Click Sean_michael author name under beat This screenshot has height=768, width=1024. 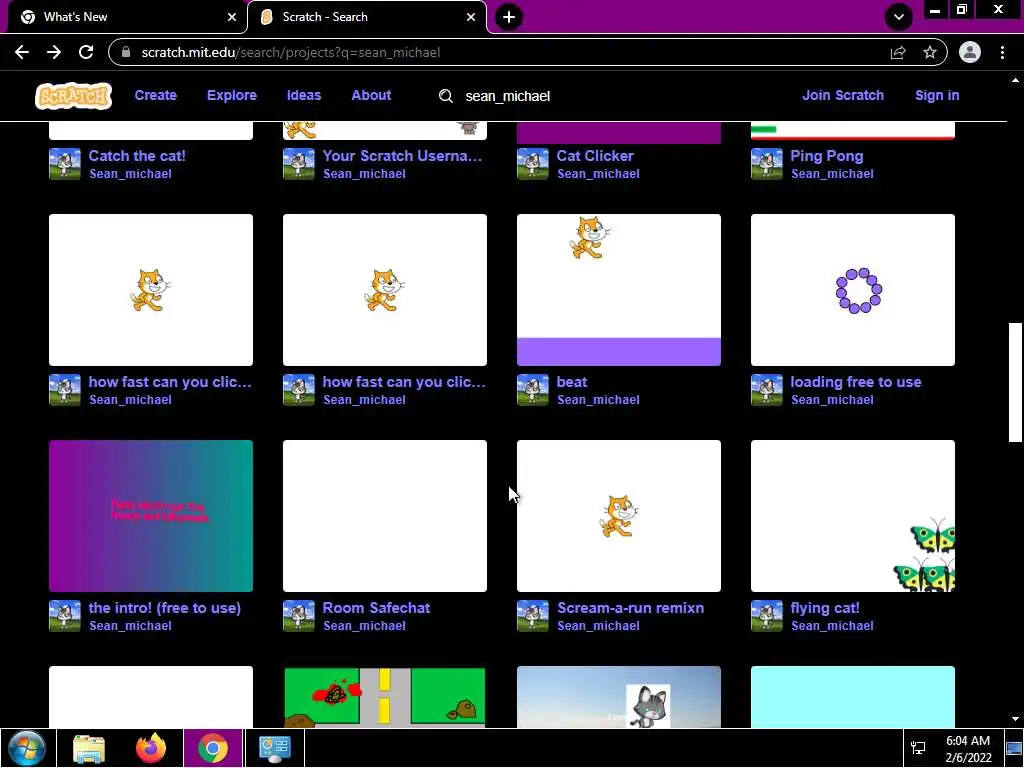coord(598,400)
